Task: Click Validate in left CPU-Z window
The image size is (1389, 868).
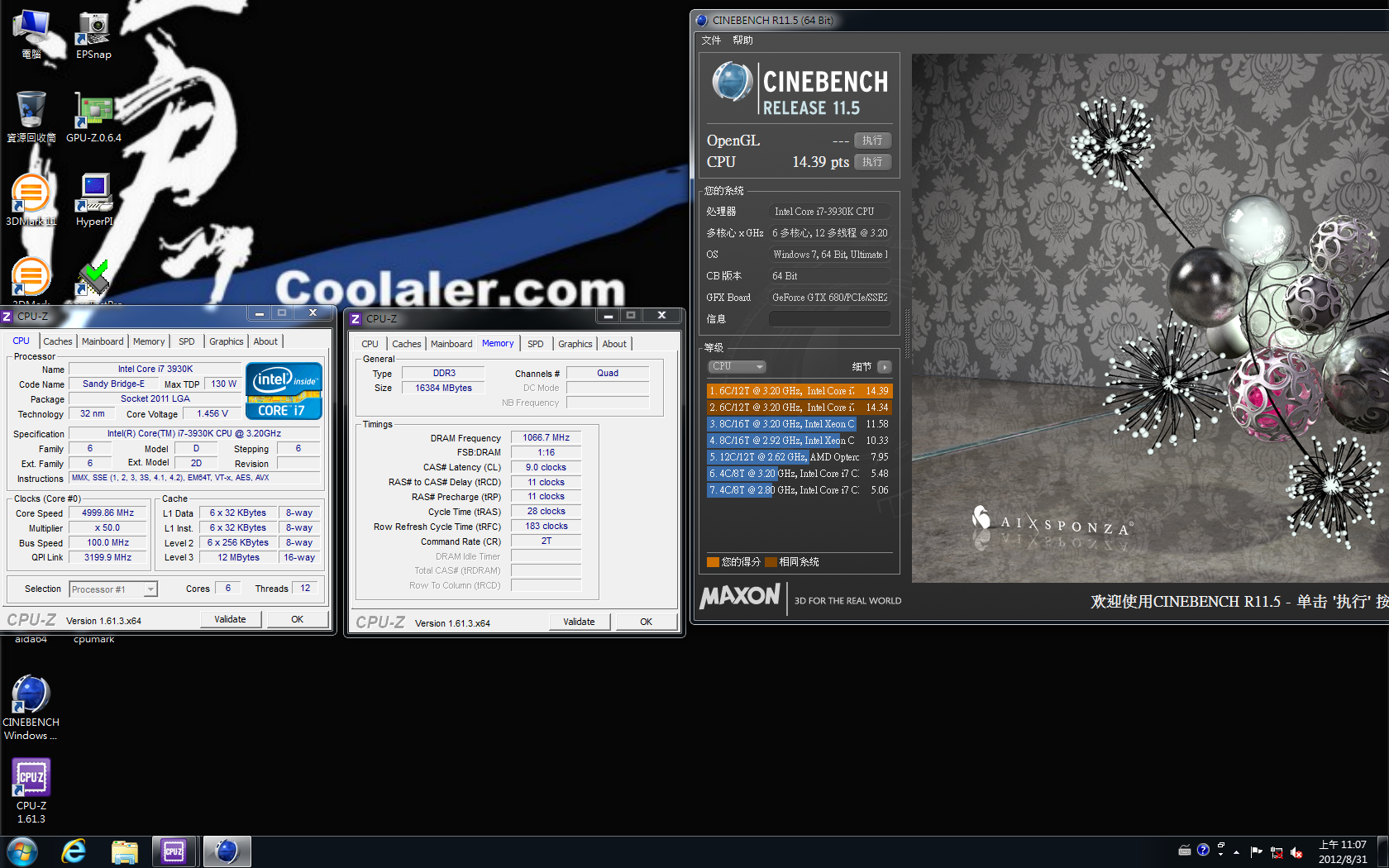Action: pyautogui.click(x=231, y=619)
